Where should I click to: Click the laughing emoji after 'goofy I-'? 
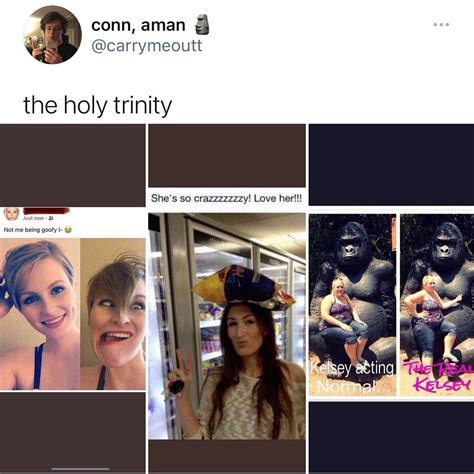pyautogui.click(x=68, y=229)
